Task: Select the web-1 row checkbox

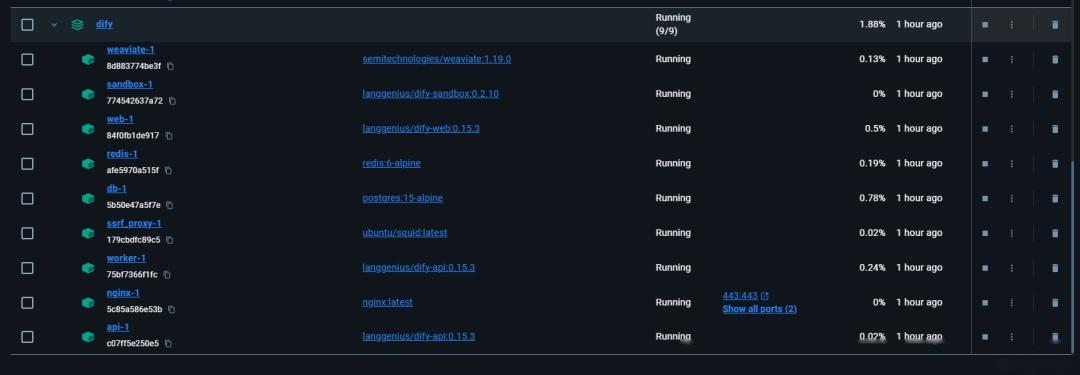Action: coord(27,129)
